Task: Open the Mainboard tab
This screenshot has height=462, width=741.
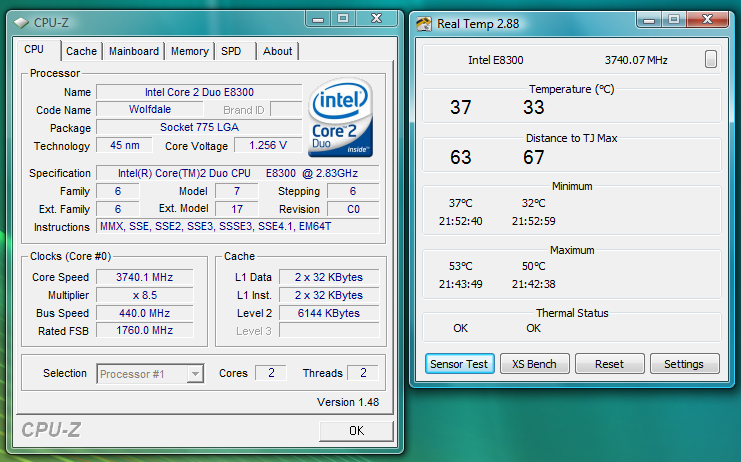Action: (x=134, y=51)
